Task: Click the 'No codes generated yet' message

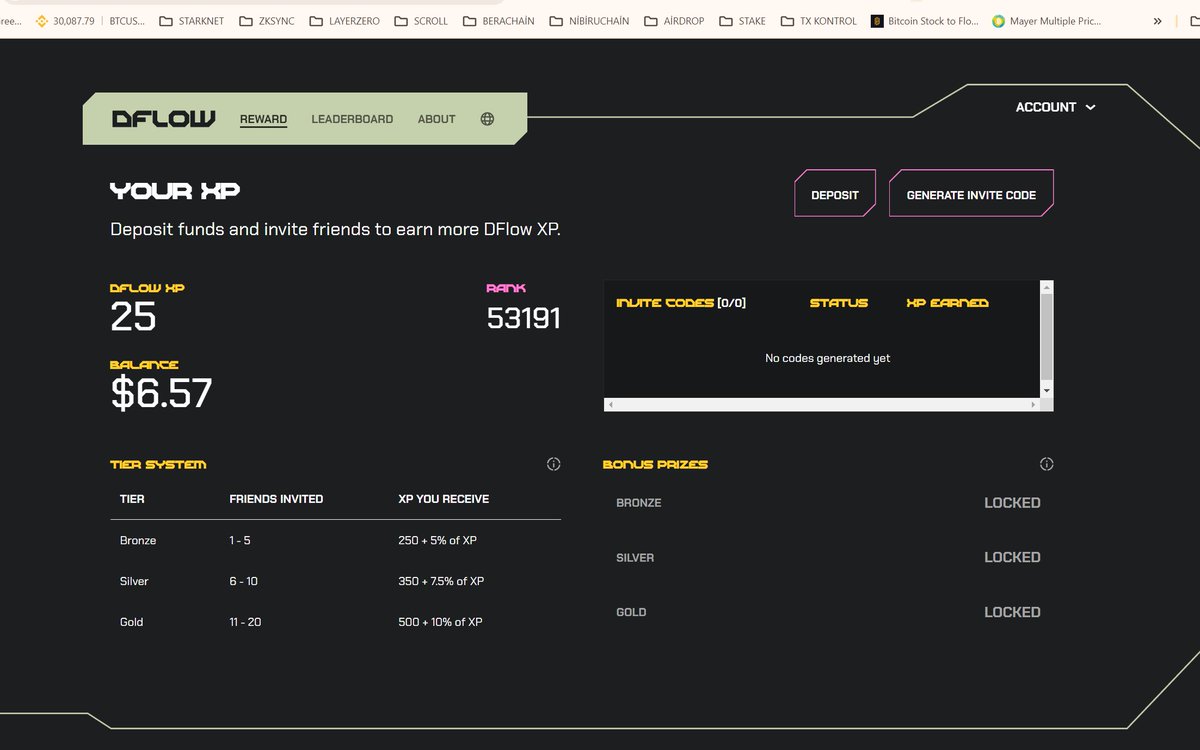Action: [x=827, y=358]
